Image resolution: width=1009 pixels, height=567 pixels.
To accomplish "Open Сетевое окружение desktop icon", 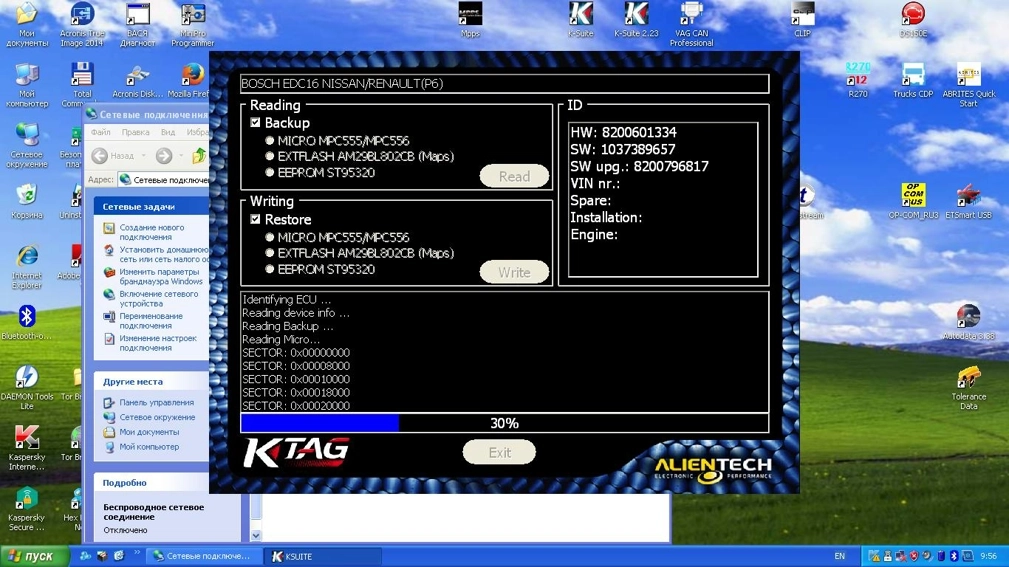I will [26, 145].
